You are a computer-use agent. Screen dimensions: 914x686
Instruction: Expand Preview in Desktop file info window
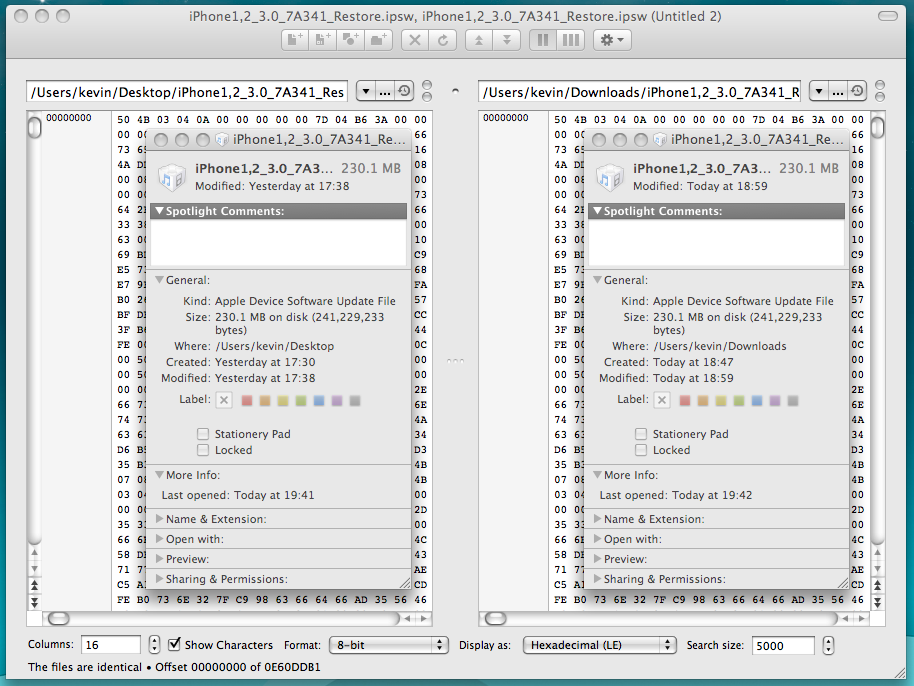pyautogui.click(x=160, y=558)
